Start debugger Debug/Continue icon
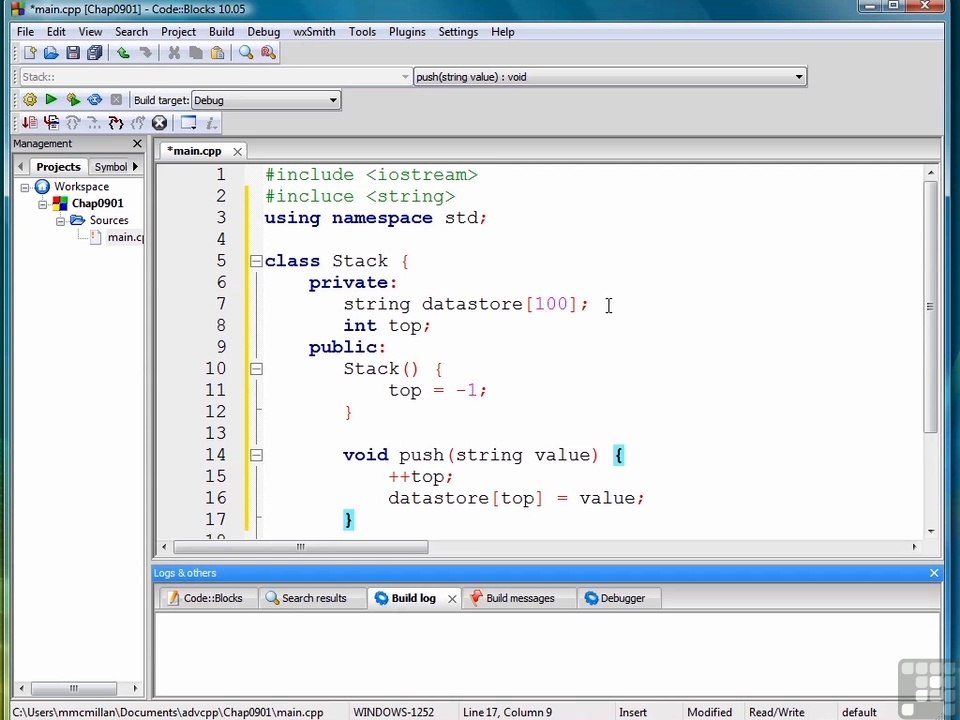Image resolution: width=960 pixels, height=720 pixels. point(30,123)
